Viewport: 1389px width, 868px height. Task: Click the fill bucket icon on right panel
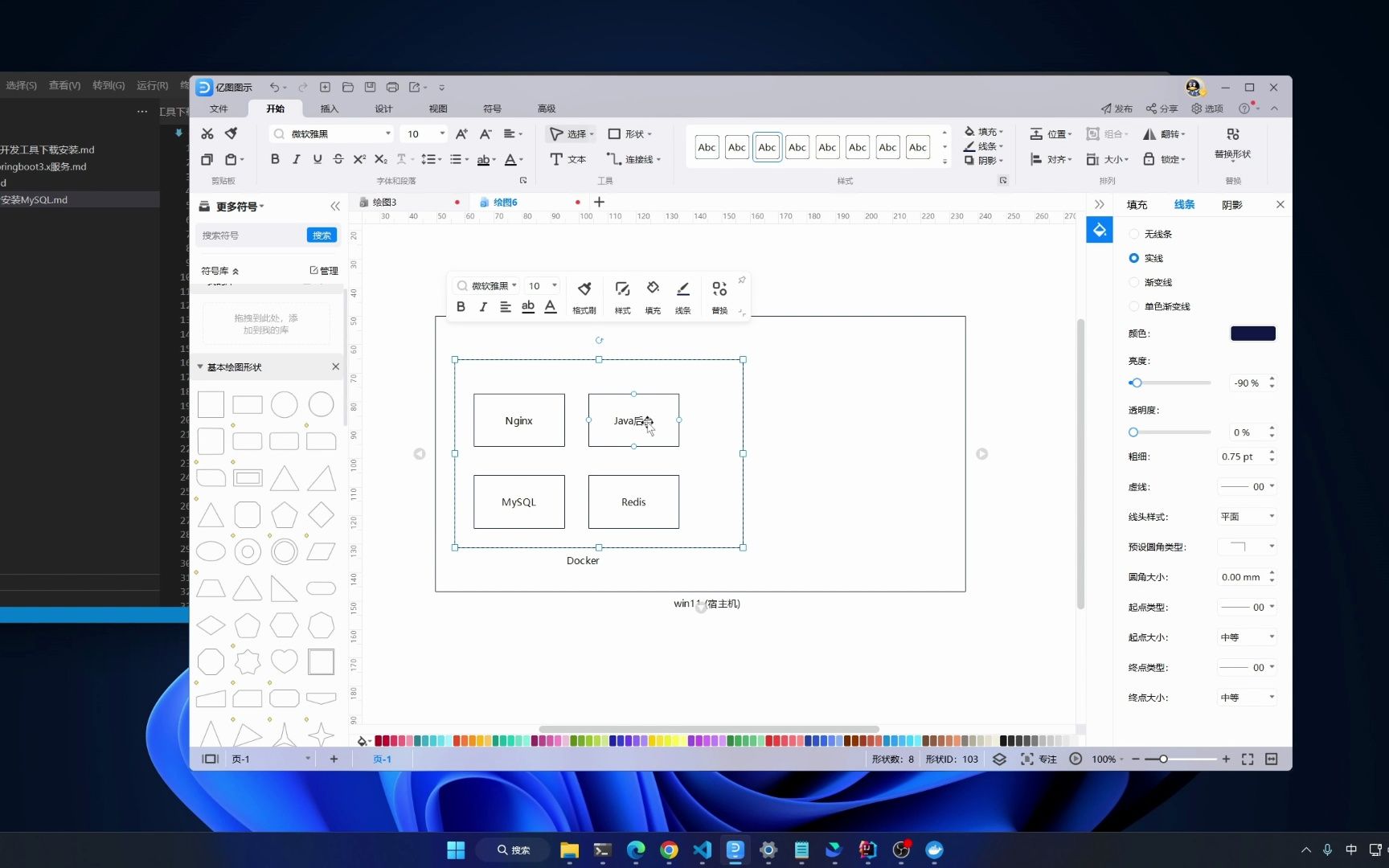pyautogui.click(x=1100, y=230)
